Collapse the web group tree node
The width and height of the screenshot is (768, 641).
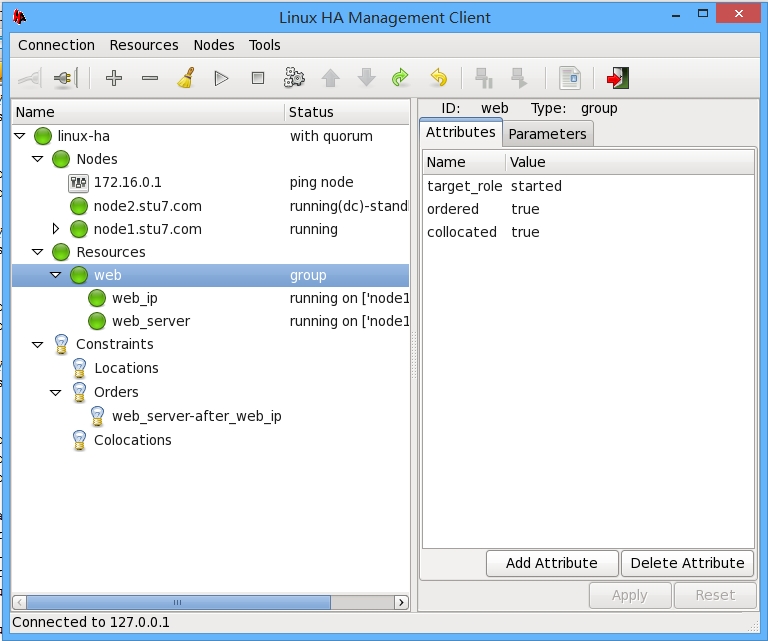coord(56,275)
